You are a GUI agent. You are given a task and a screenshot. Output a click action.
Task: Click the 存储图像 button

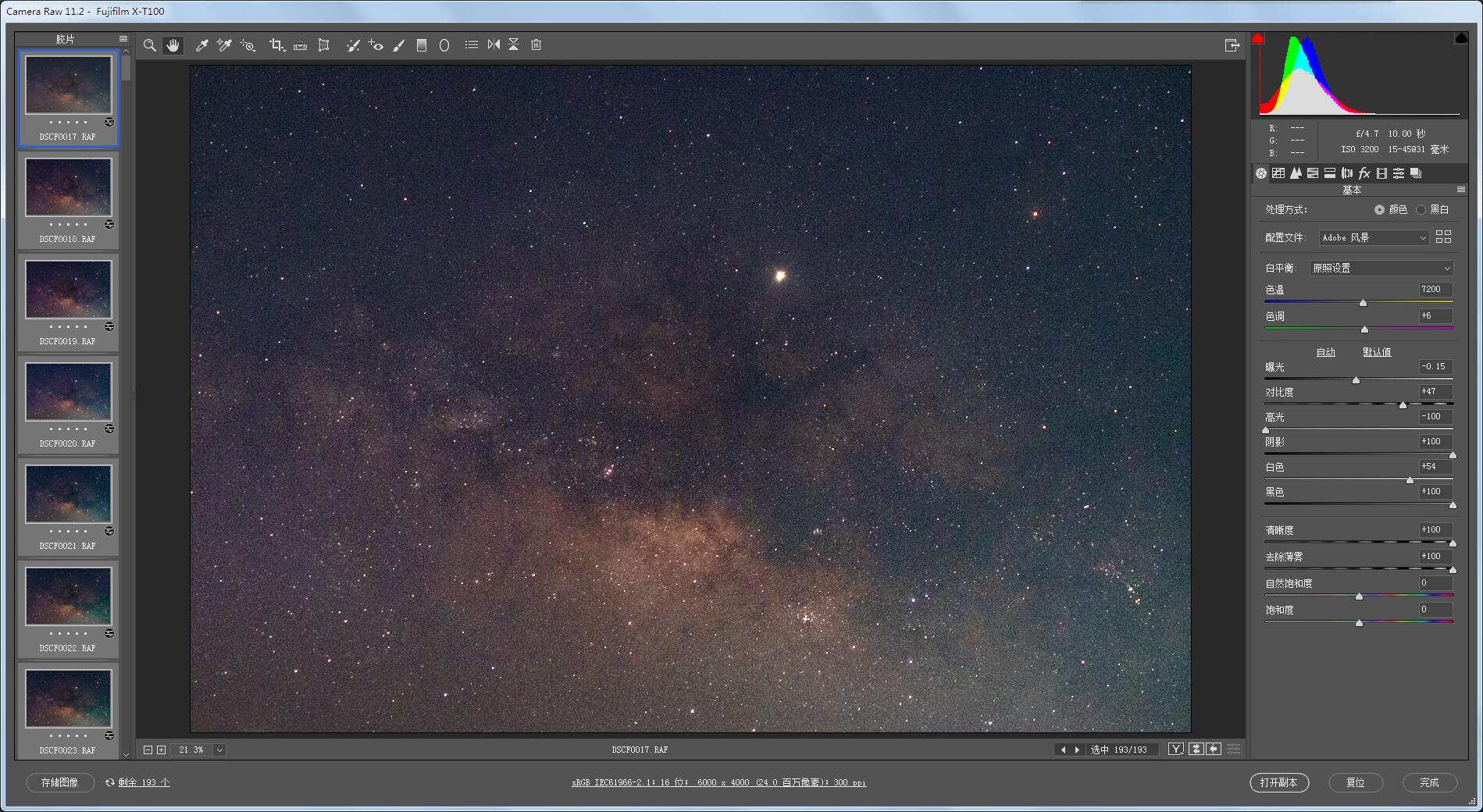pos(60,782)
